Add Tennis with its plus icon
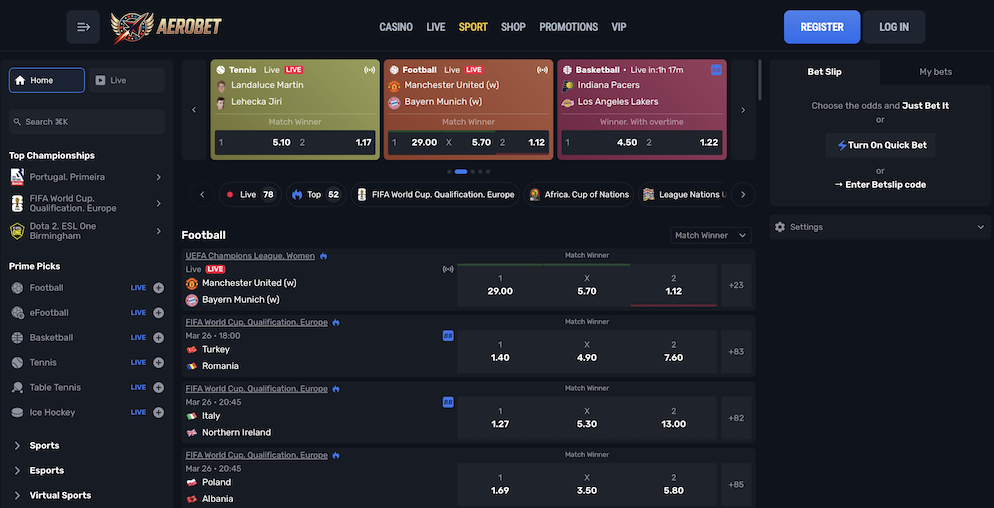Image resolution: width=994 pixels, height=508 pixels. [x=158, y=363]
